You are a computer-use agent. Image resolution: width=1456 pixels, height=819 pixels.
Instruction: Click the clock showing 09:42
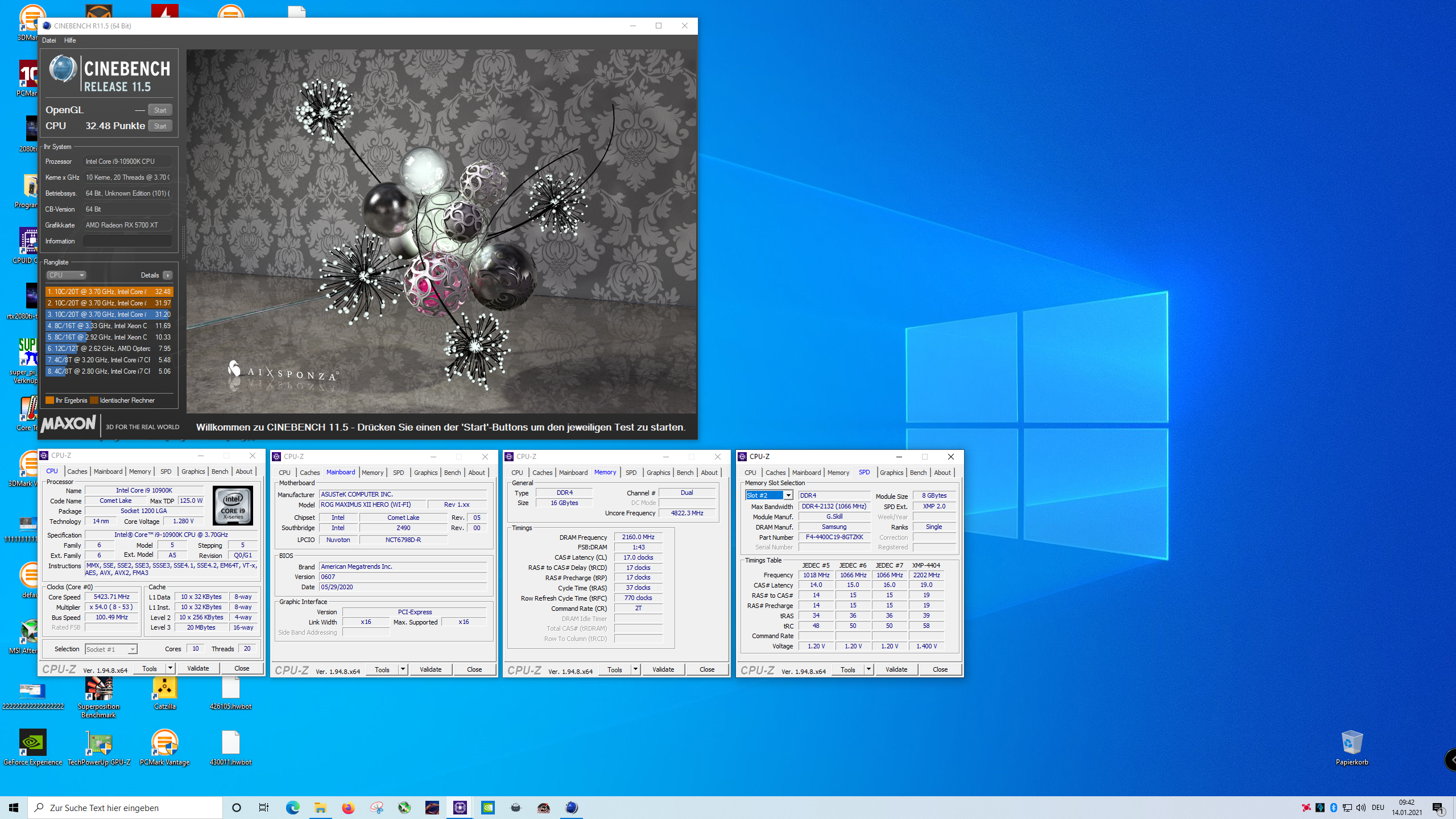[1407, 803]
